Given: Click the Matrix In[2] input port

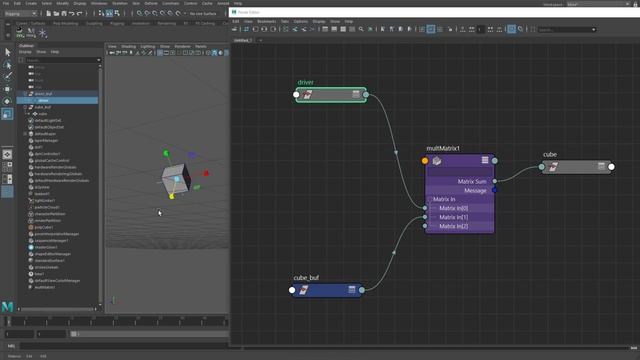Looking at the screenshot, I should click(x=425, y=226).
